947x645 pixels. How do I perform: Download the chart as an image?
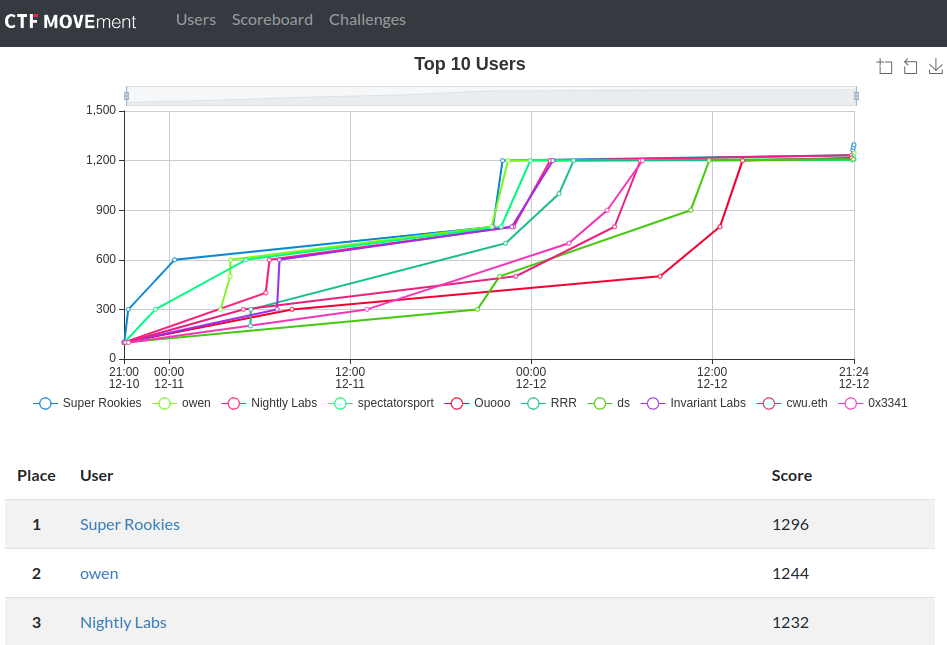click(936, 67)
